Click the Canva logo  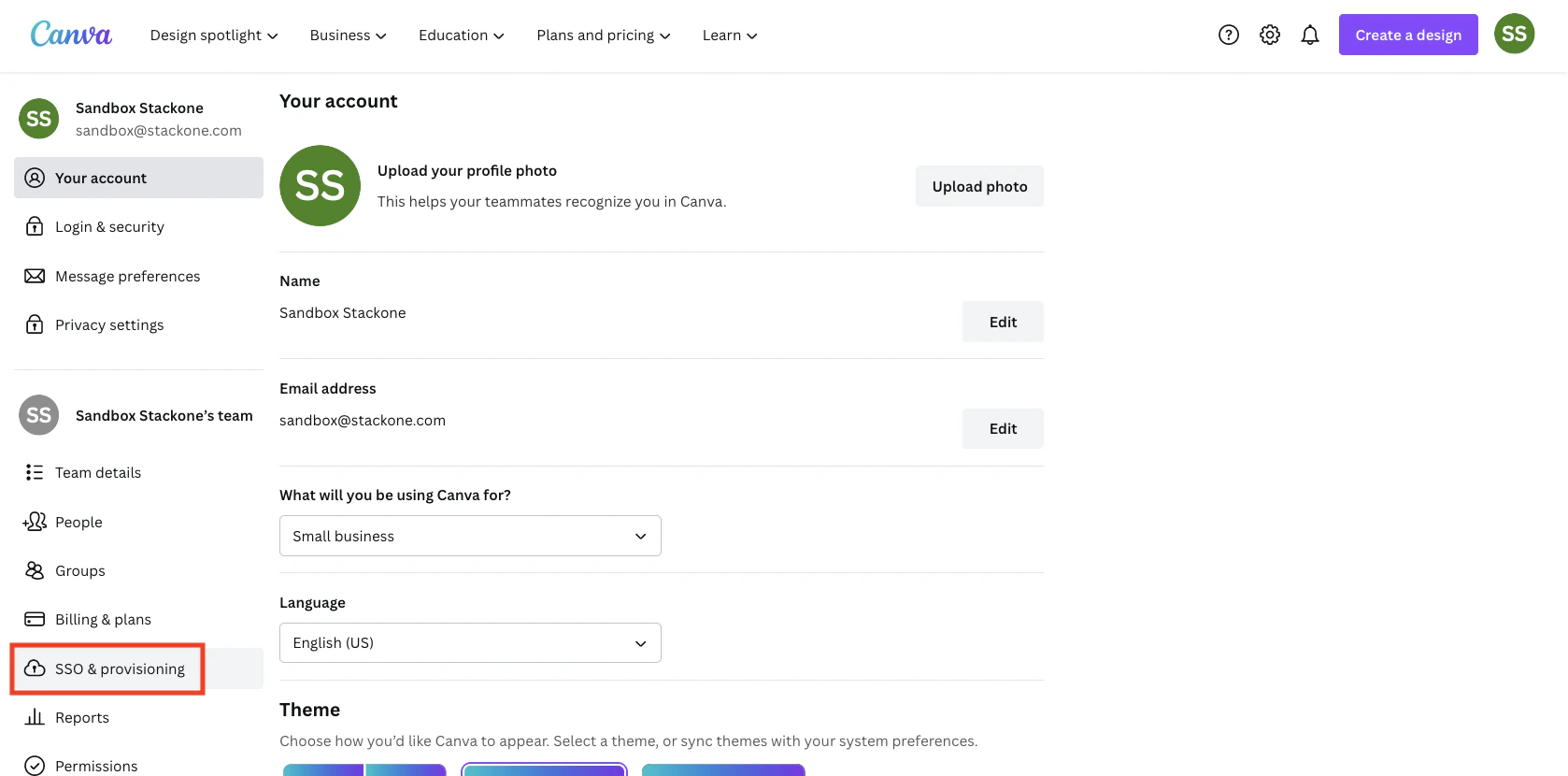71,35
